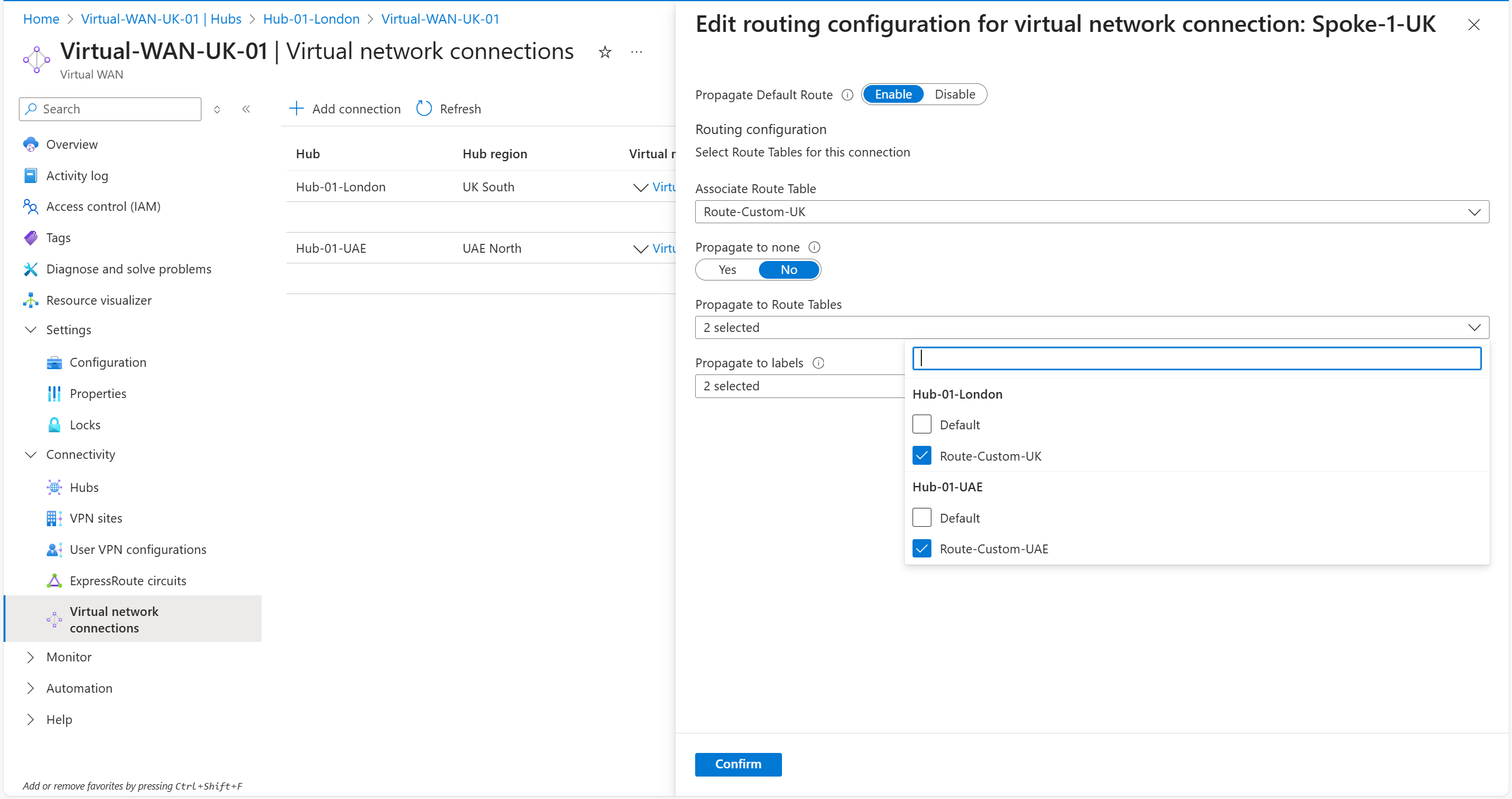Expand the Monitor section
The width and height of the screenshot is (1512, 799).
pos(31,657)
